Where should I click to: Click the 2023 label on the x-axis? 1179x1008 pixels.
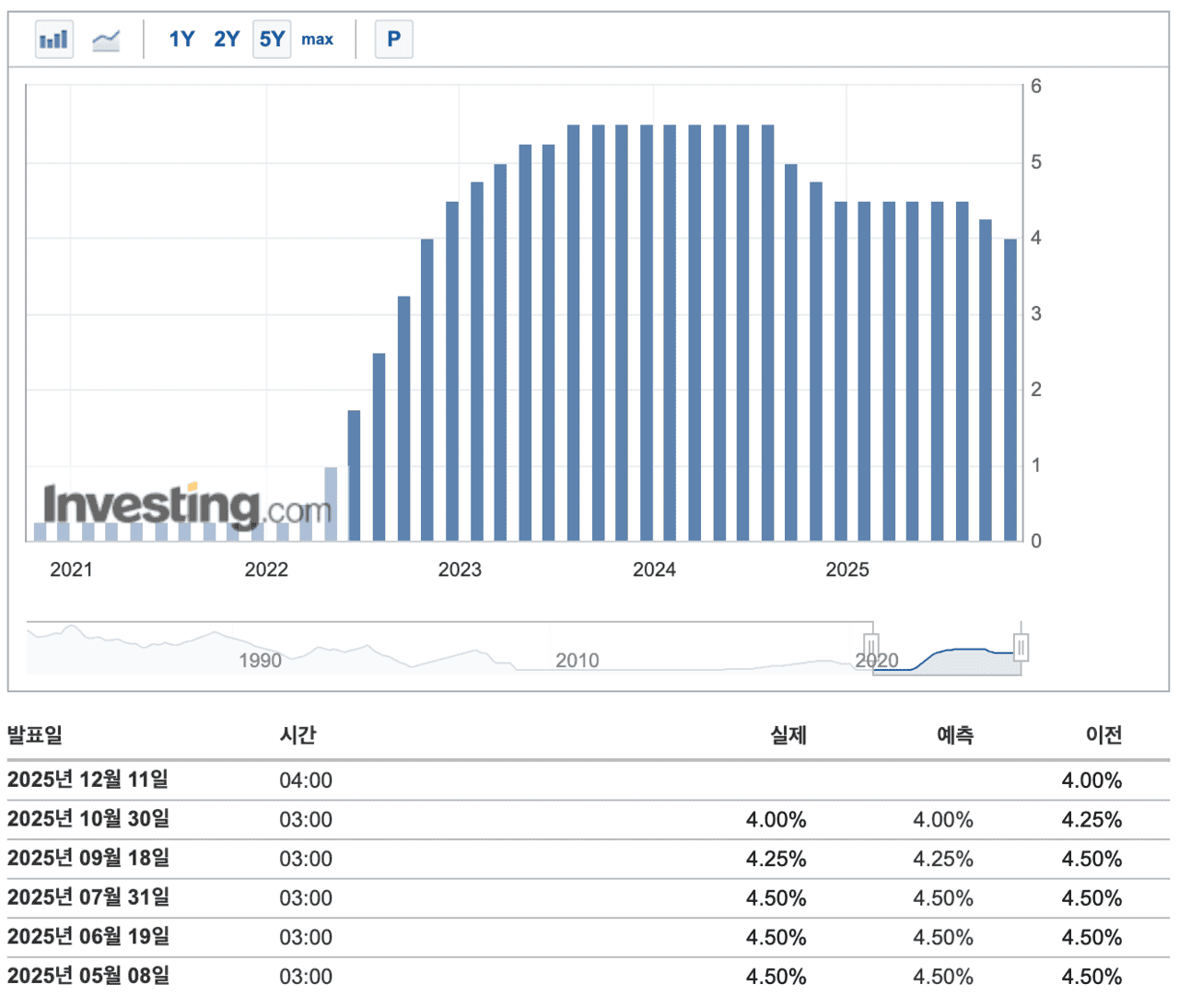coord(461,569)
